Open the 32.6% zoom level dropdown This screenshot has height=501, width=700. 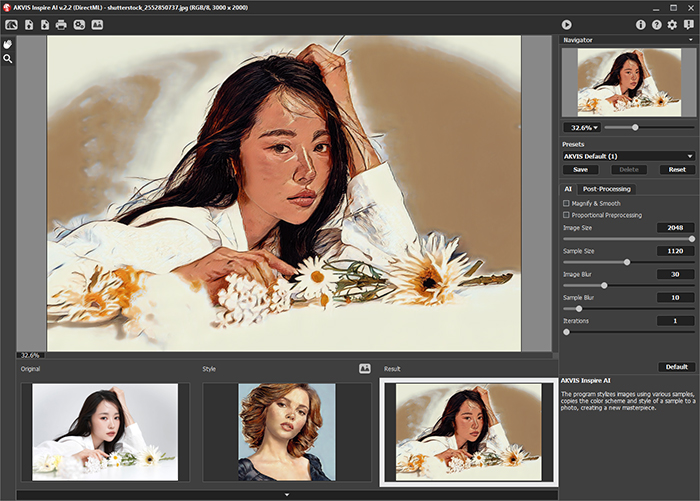pyautogui.click(x=582, y=128)
